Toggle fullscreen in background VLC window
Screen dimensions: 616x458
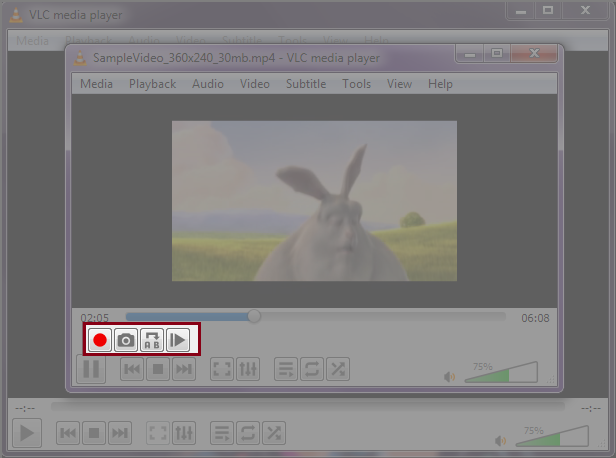tap(158, 433)
